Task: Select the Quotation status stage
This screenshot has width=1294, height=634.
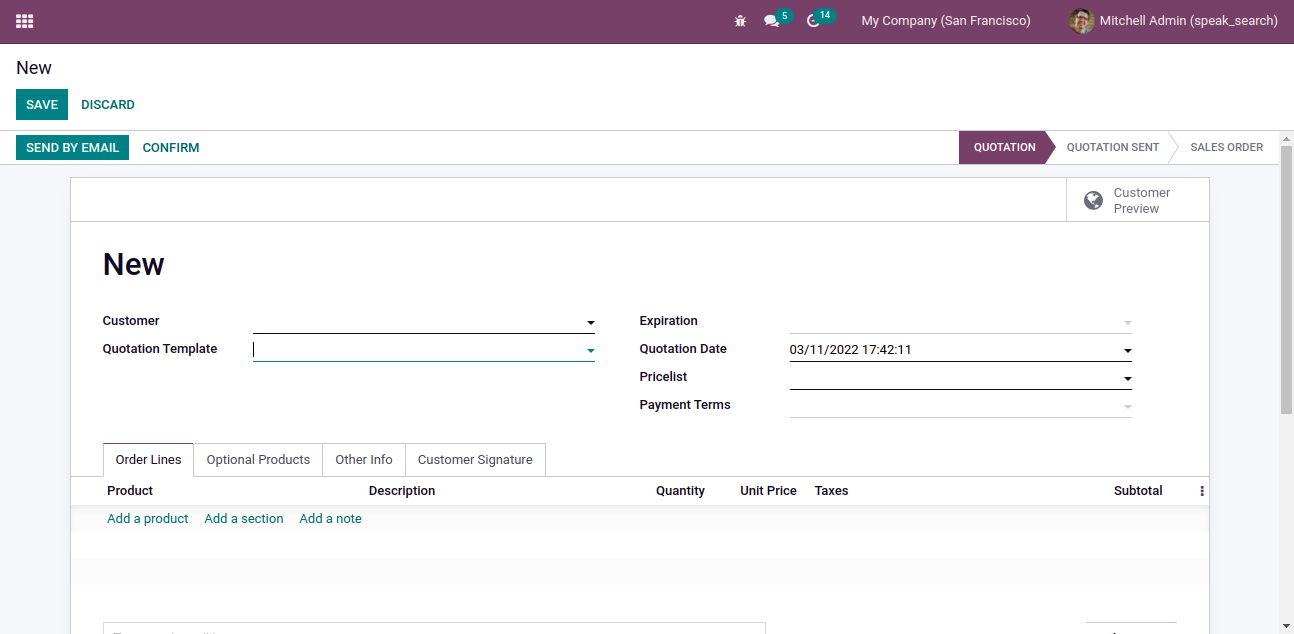Action: (x=1004, y=147)
